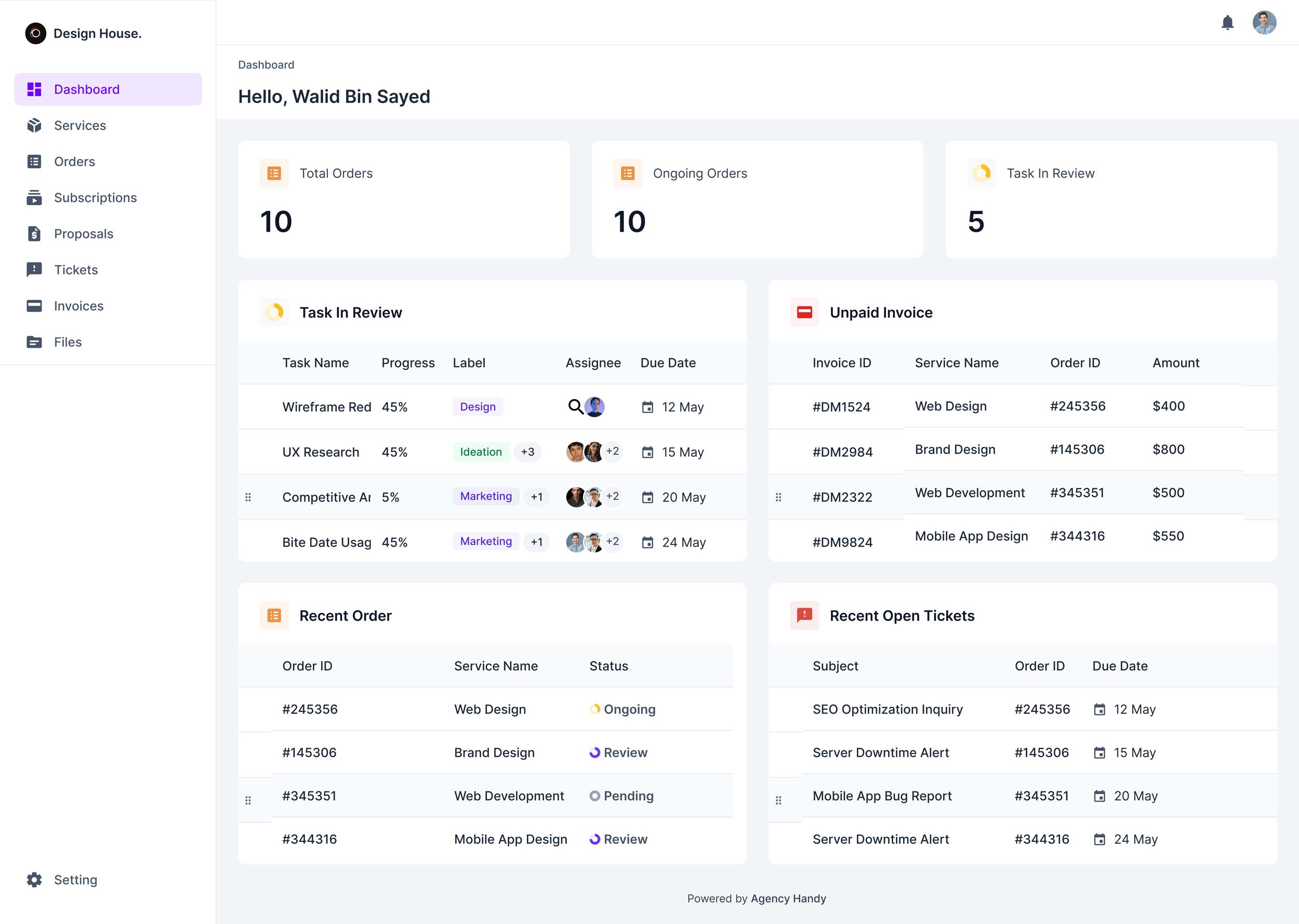Click the Tickets sidebar icon
Viewport: 1299px width, 924px height.
(x=34, y=270)
